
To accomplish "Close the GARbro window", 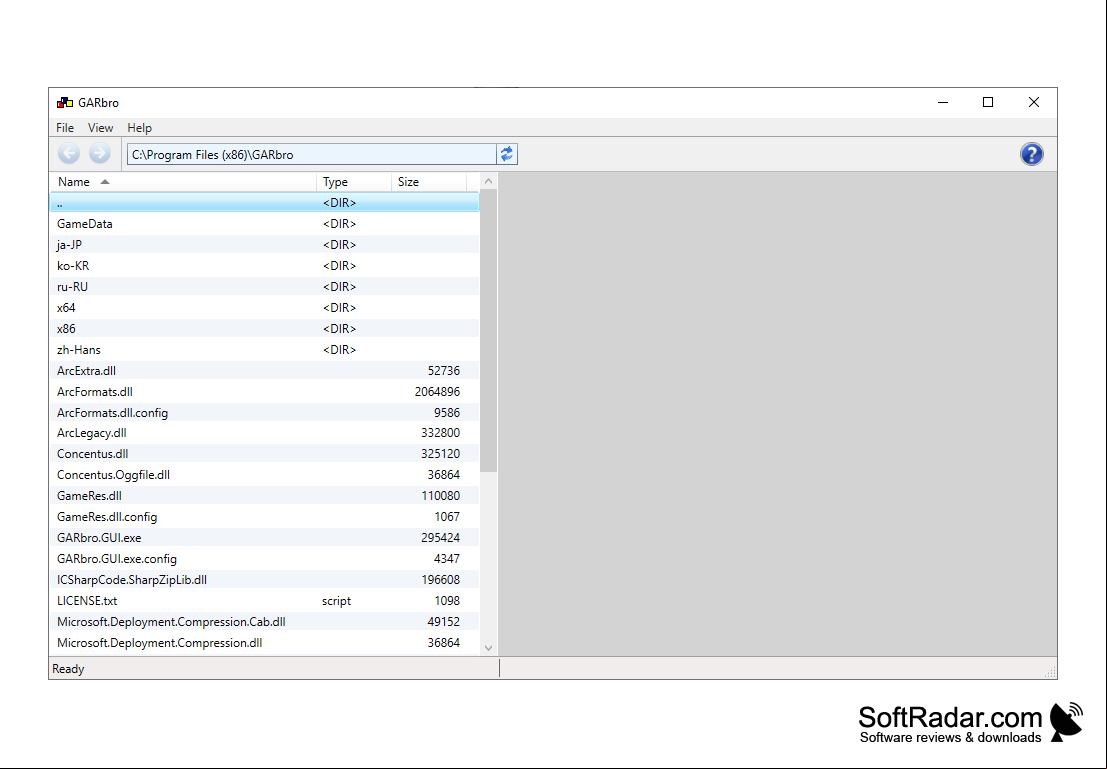I will pyautogui.click(x=1034, y=102).
